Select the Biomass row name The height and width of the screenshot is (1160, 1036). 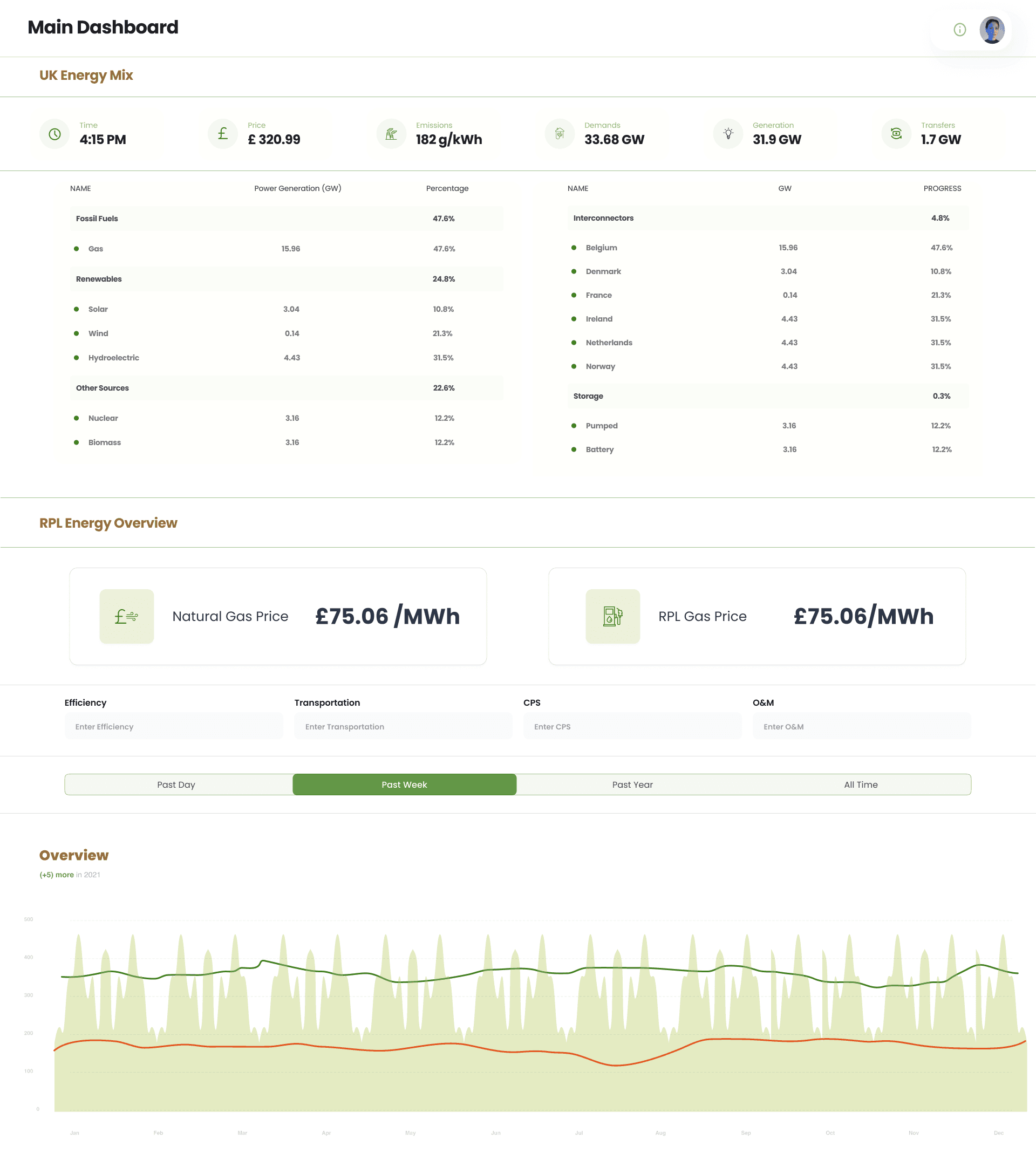click(104, 442)
